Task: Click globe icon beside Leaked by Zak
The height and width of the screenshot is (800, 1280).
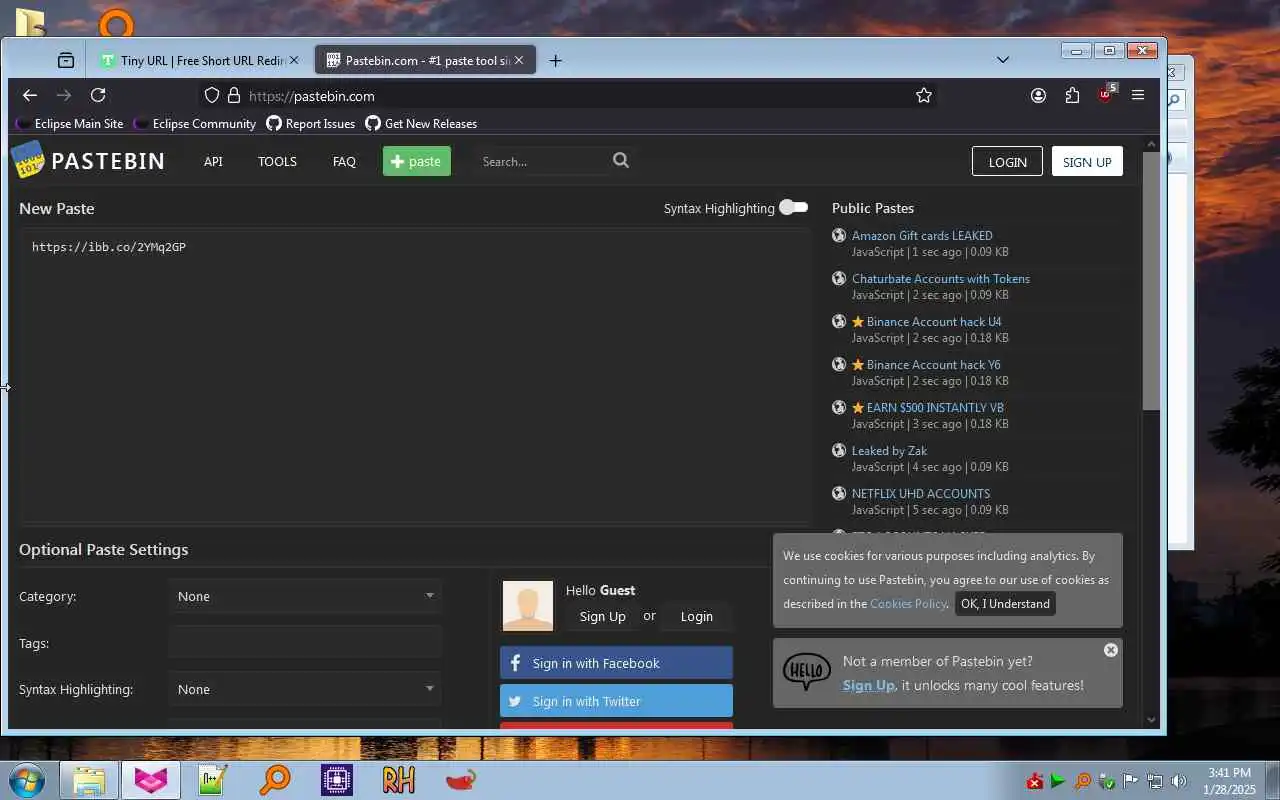Action: (x=839, y=451)
